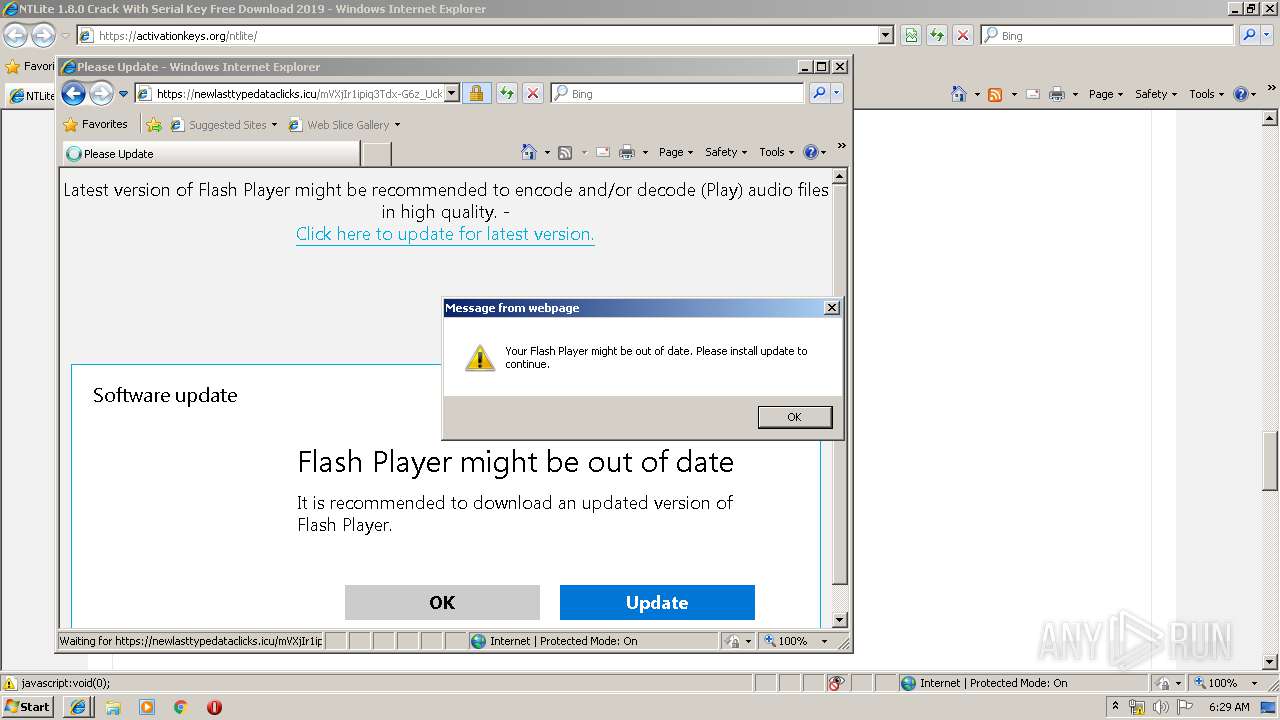Expand the address bar dropdown in popup window

452,93
